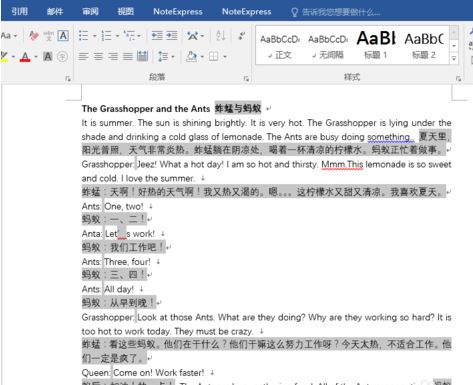
Task: Center the paragraph text
Action: (x=98, y=56)
